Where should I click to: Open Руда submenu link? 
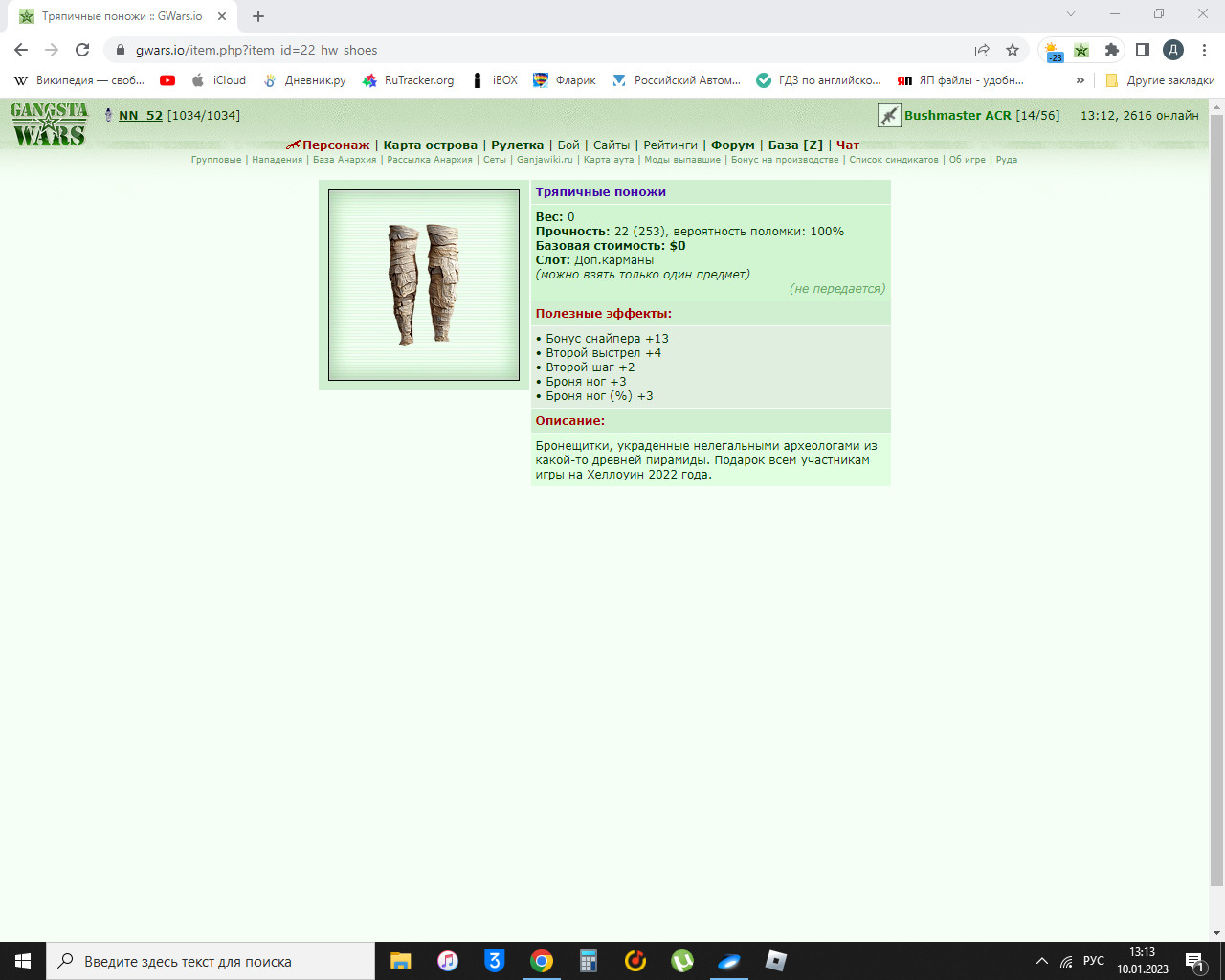click(1007, 160)
